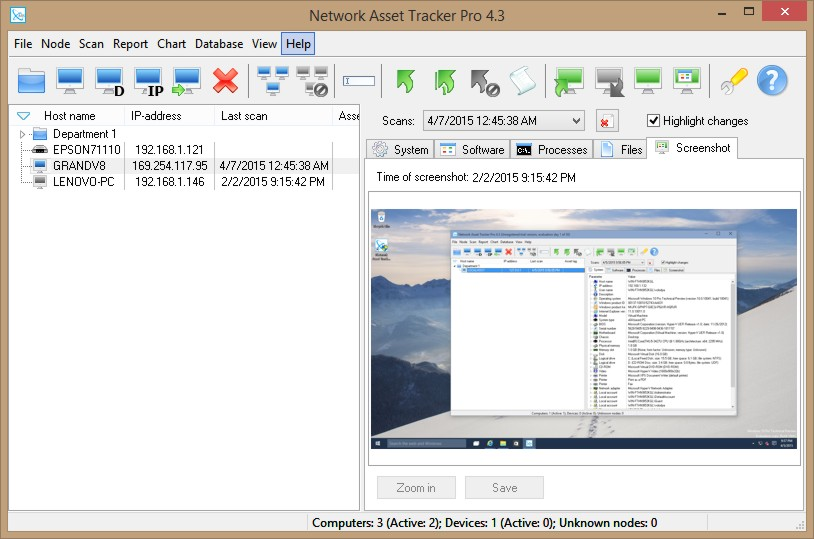Switch to the Files tab
This screenshot has width=814, height=539.
pyautogui.click(x=620, y=150)
